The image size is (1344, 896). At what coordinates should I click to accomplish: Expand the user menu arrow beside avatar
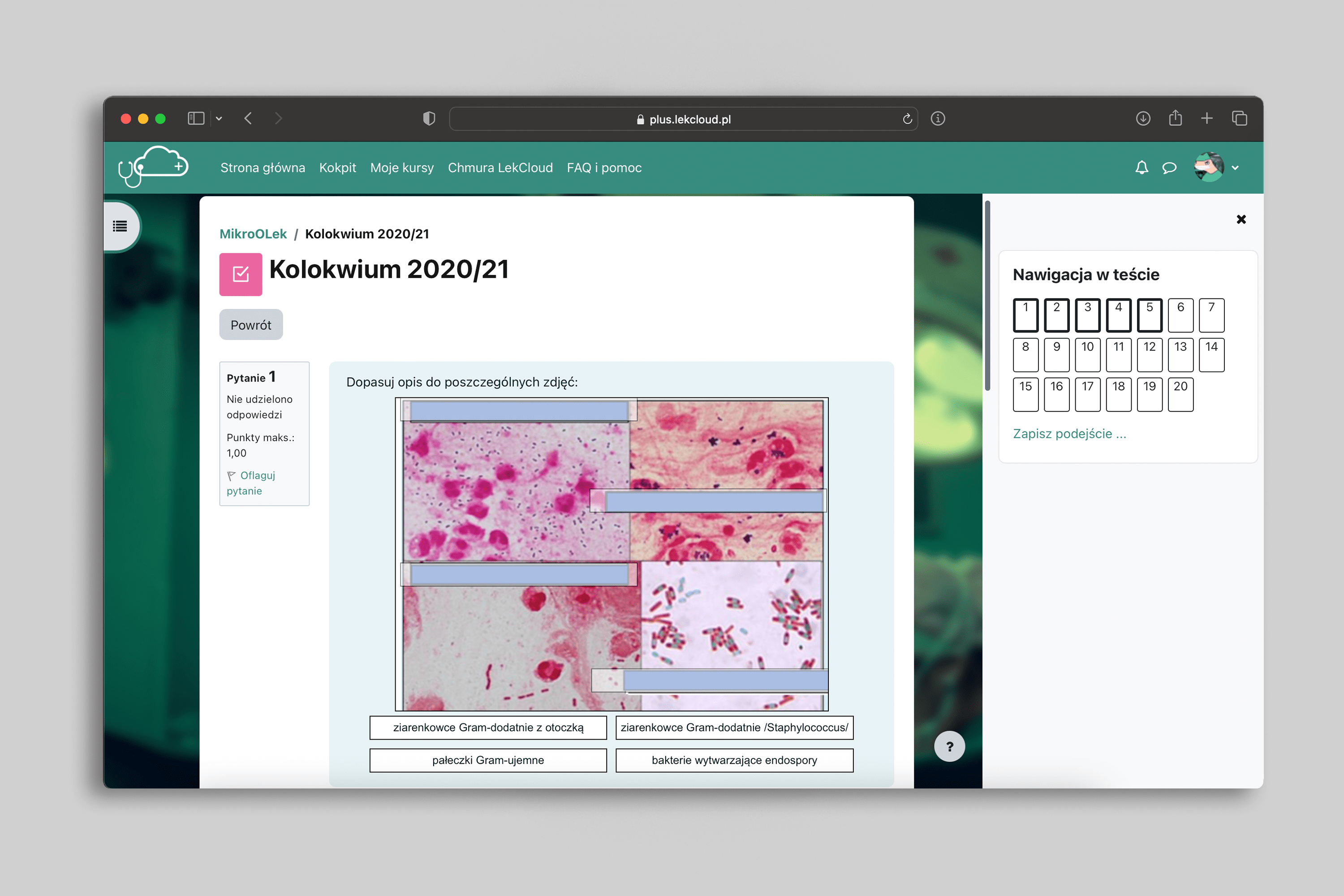pos(1236,168)
